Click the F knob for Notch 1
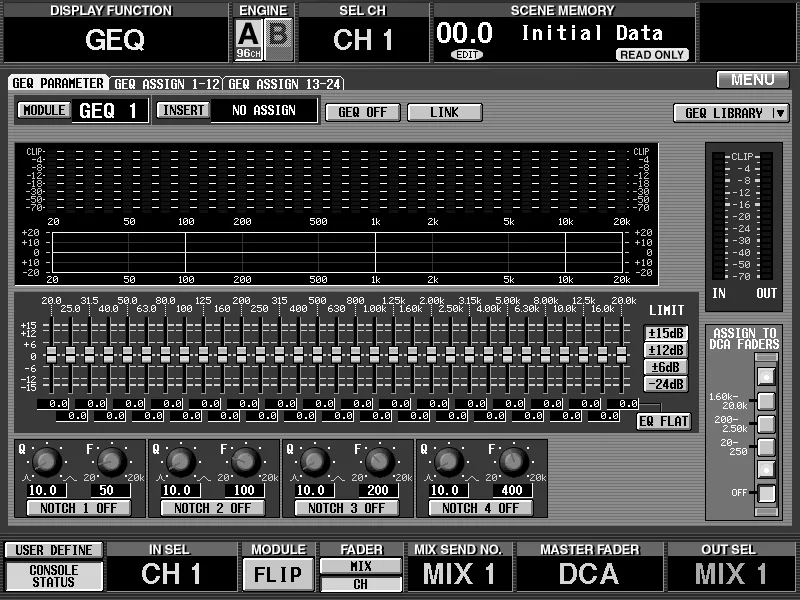The image size is (800, 600). click(x=112, y=461)
